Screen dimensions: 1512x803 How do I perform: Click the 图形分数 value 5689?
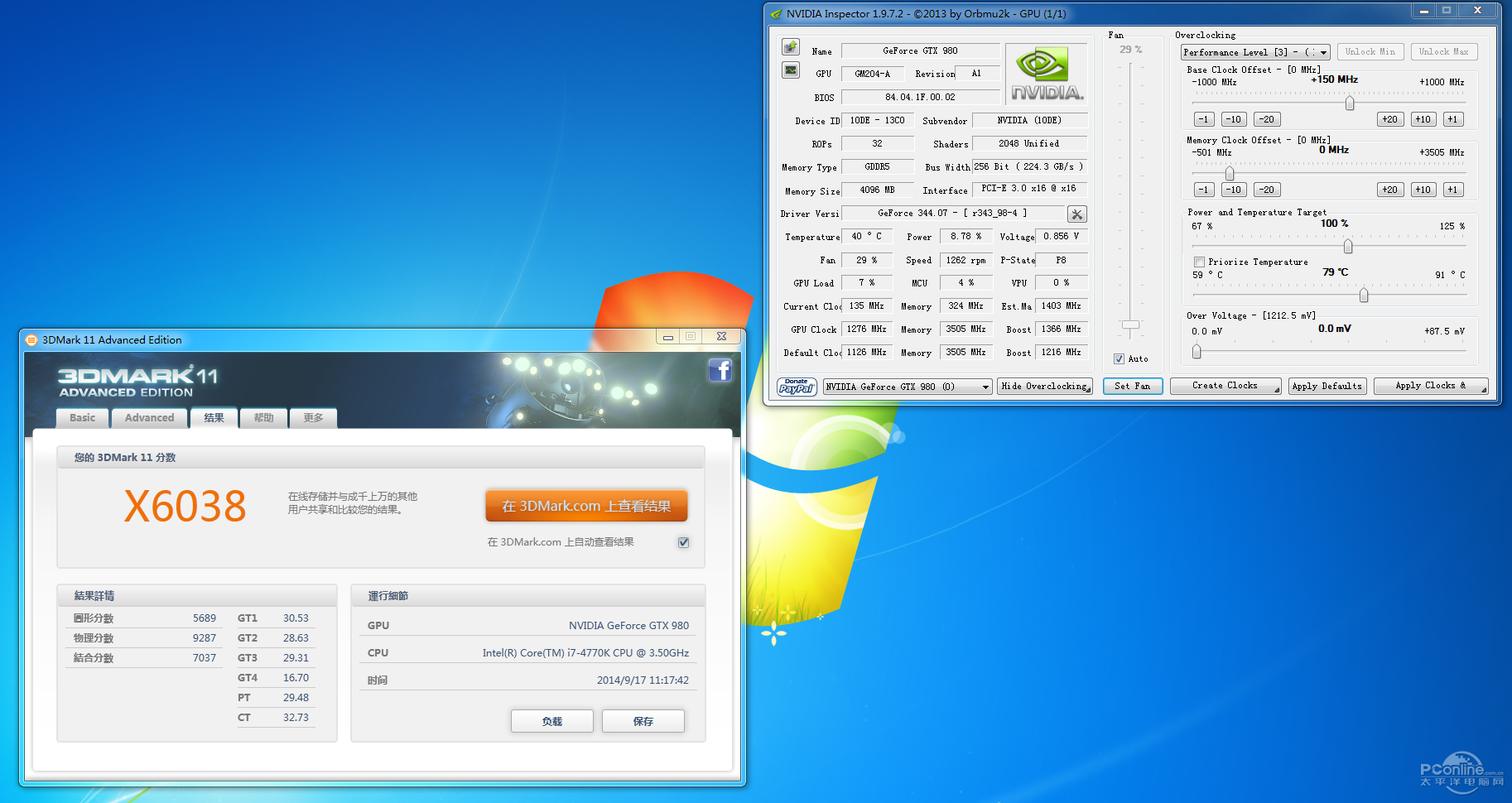tap(205, 618)
